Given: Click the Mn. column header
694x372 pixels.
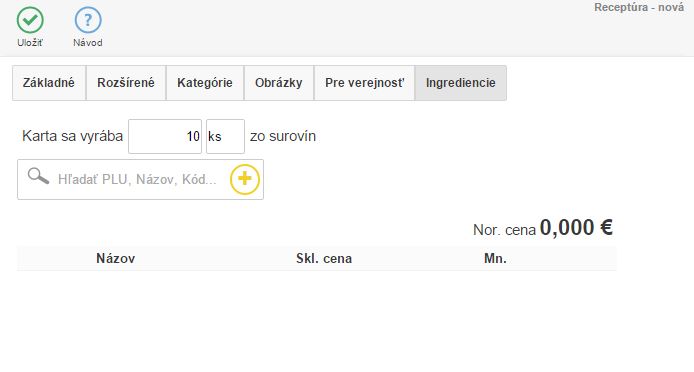Looking at the screenshot, I should [495, 259].
